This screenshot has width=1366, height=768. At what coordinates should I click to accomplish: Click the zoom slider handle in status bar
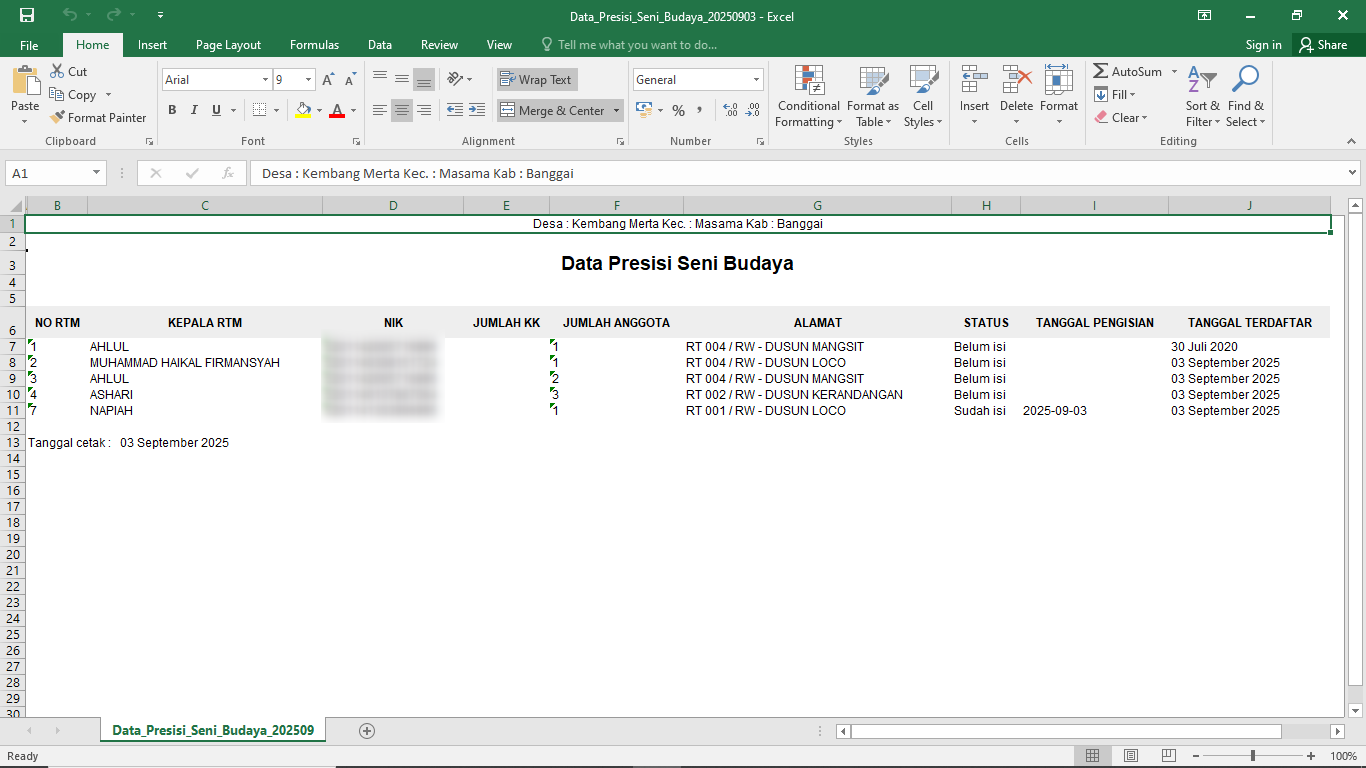point(1254,756)
